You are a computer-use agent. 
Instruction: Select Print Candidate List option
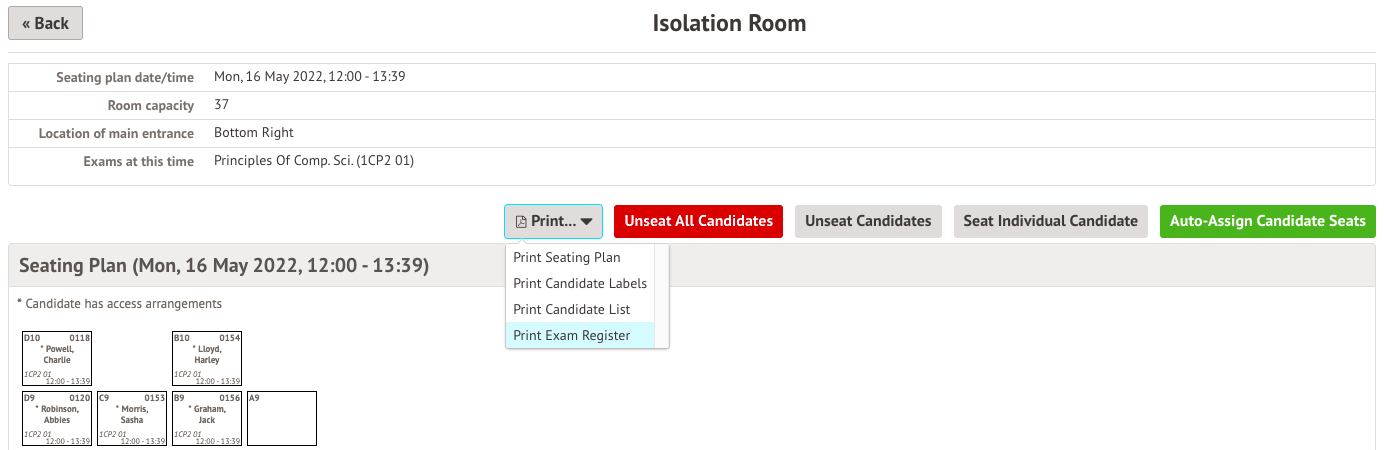tap(571, 309)
